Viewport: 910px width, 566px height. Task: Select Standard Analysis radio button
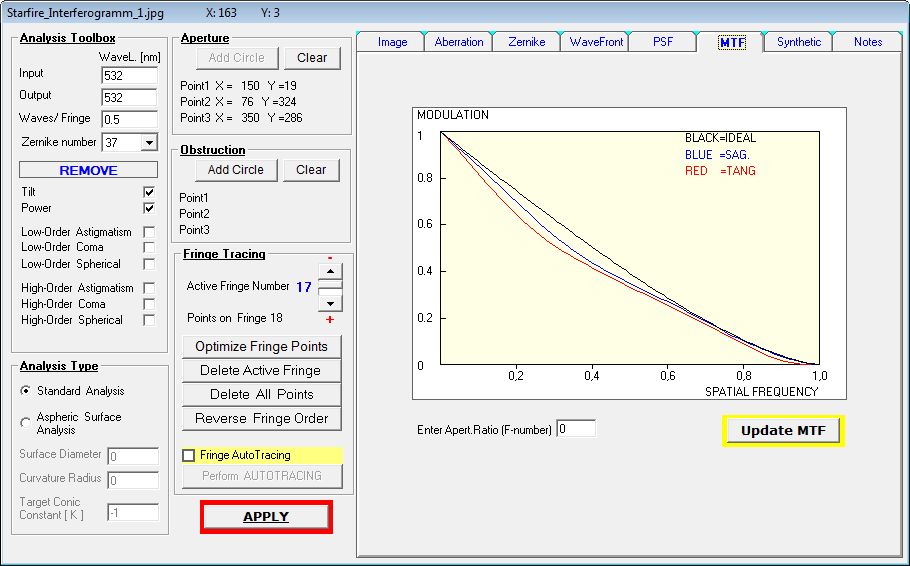pos(26,391)
